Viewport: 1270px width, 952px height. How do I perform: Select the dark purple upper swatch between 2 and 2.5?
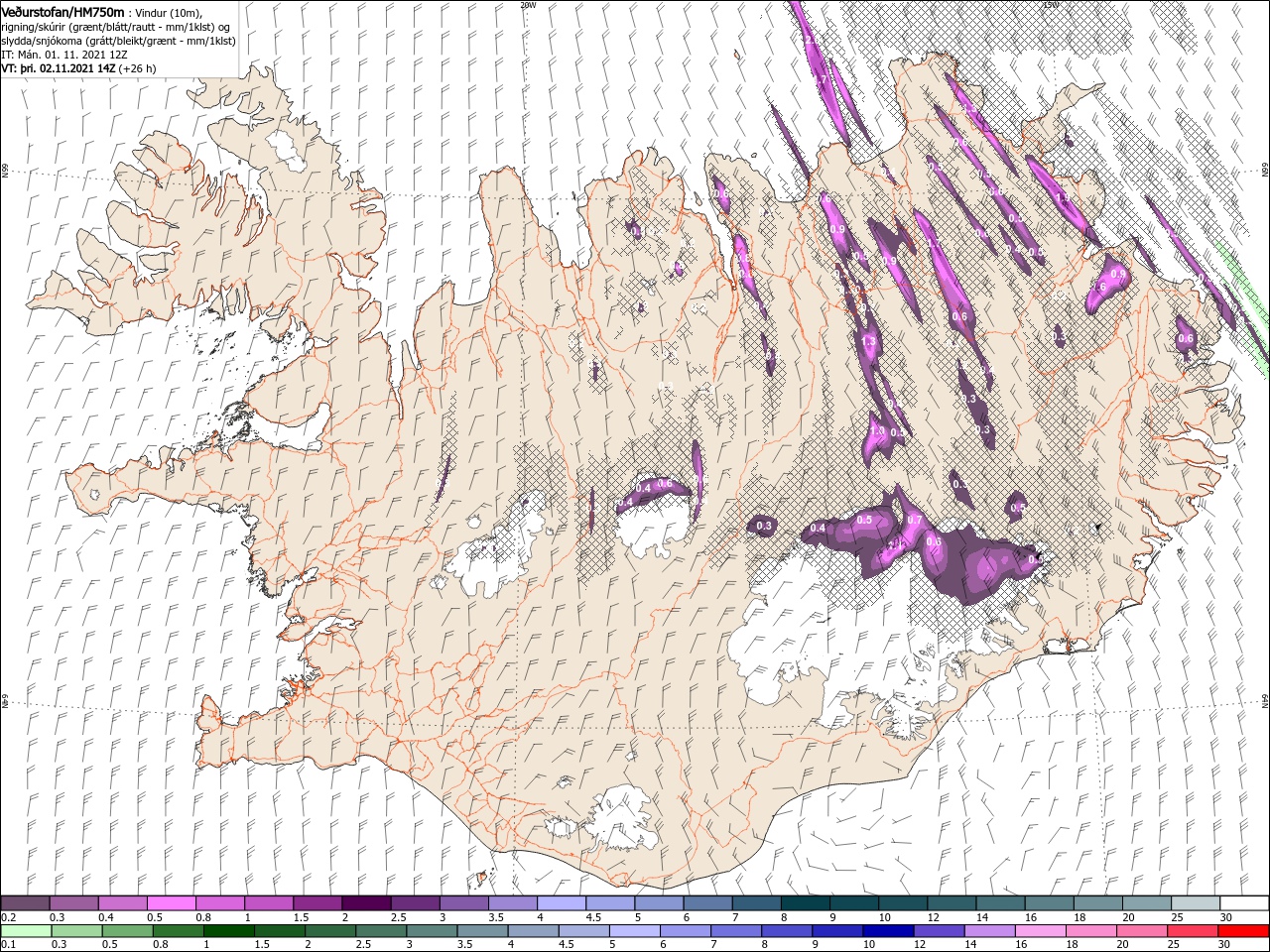[365, 902]
